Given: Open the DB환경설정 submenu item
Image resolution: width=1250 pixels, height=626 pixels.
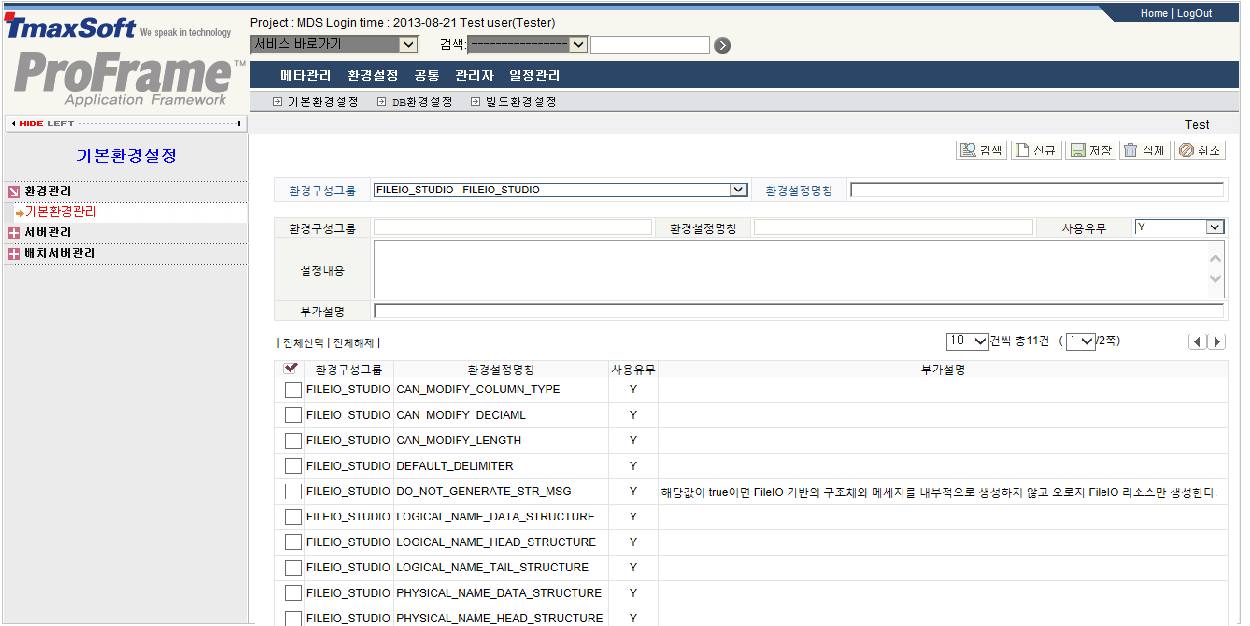Looking at the screenshot, I should click(x=421, y=102).
